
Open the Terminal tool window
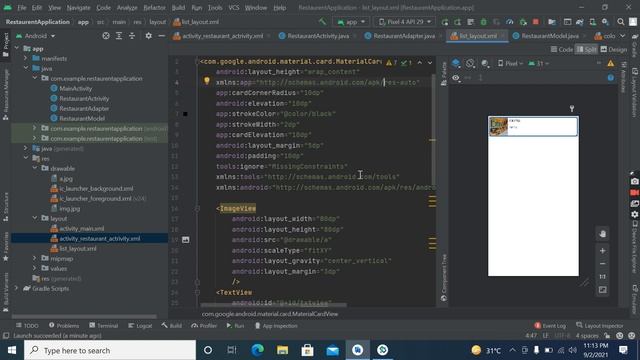coord(104,326)
